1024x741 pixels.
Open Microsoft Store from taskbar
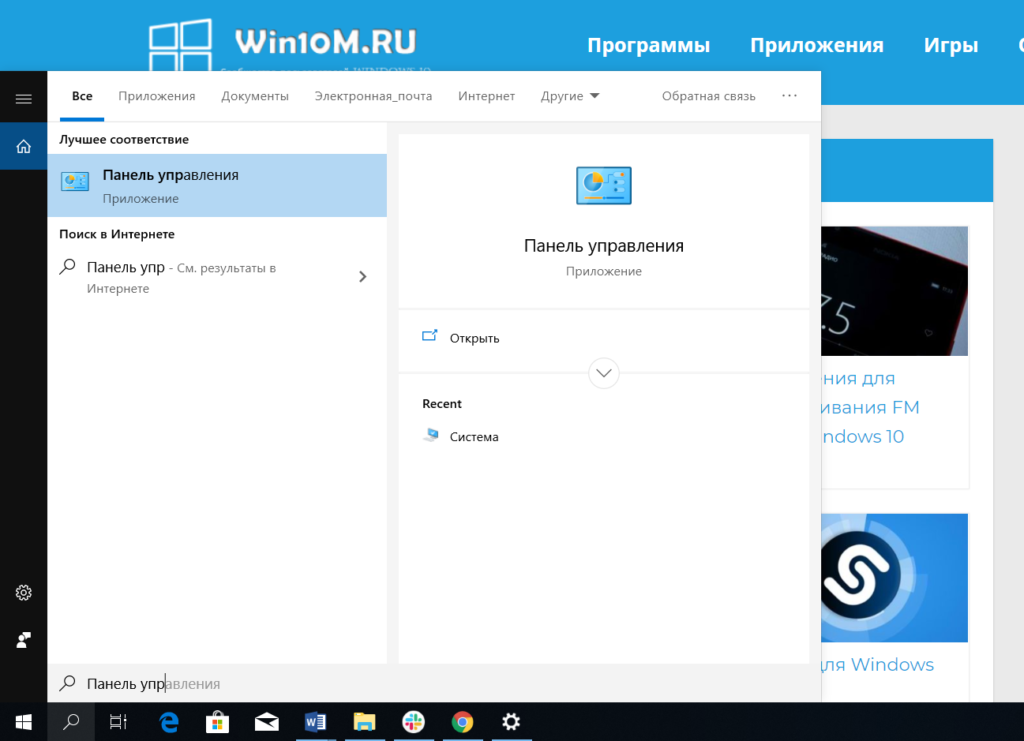(x=217, y=721)
